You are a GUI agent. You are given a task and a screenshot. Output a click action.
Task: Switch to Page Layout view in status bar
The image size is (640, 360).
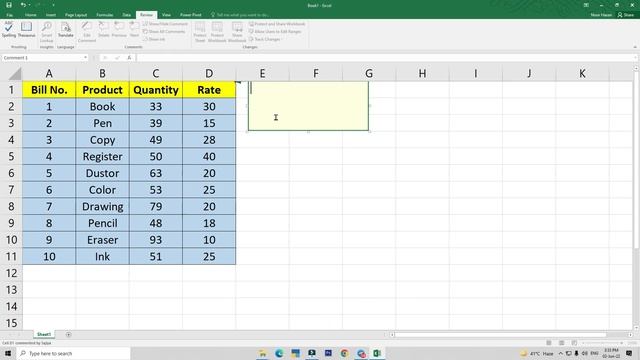click(x=562, y=343)
